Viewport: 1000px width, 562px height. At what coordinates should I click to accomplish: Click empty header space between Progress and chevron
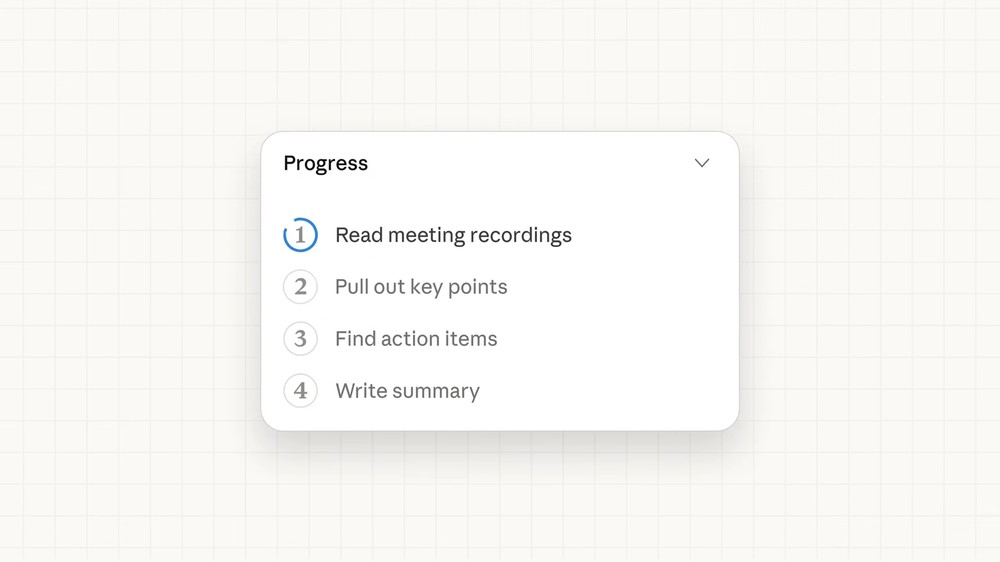pyautogui.click(x=530, y=163)
